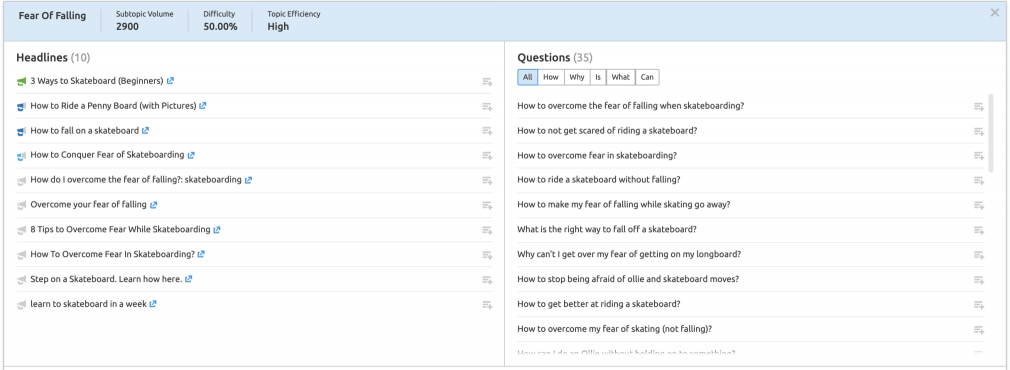Filter questions by Can
1010x370 pixels.
(x=647, y=77)
